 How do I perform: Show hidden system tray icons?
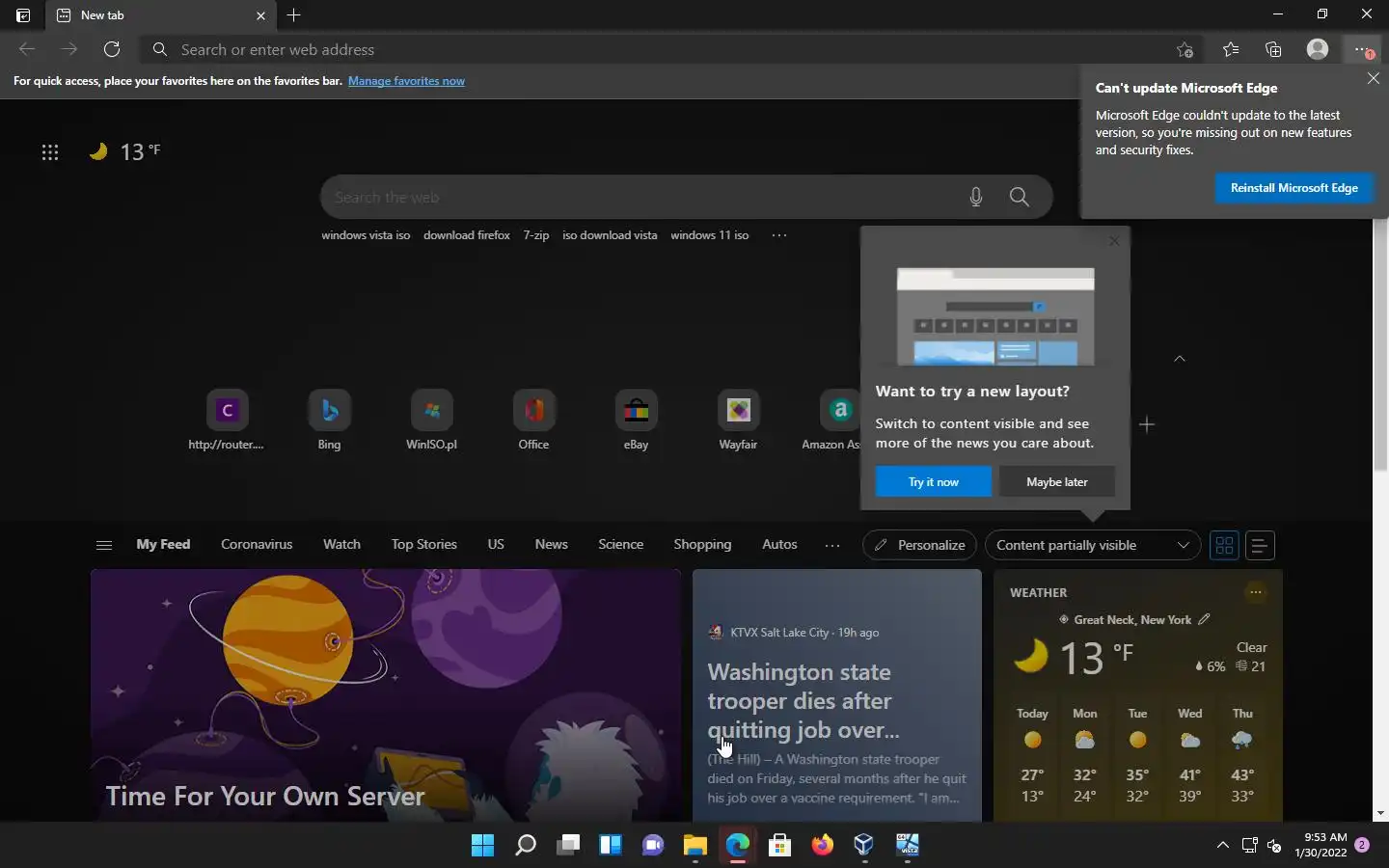point(1222,846)
